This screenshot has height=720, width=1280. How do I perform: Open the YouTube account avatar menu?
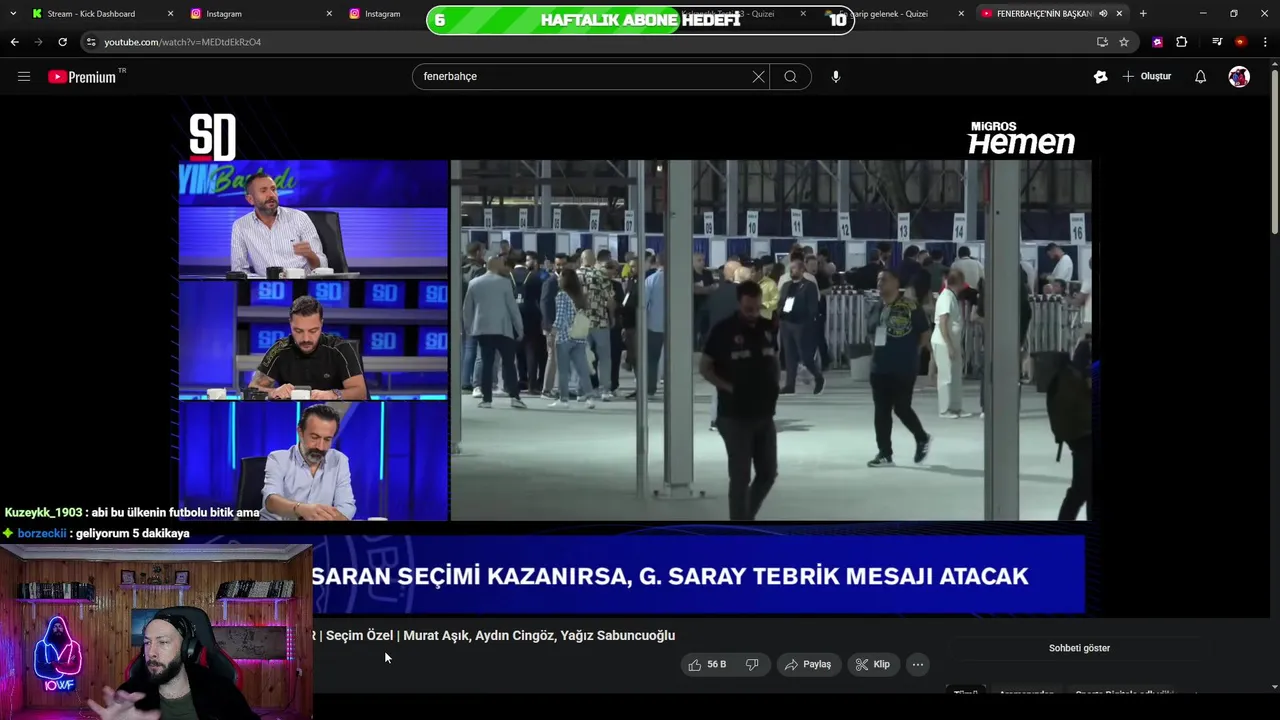pos(1239,77)
